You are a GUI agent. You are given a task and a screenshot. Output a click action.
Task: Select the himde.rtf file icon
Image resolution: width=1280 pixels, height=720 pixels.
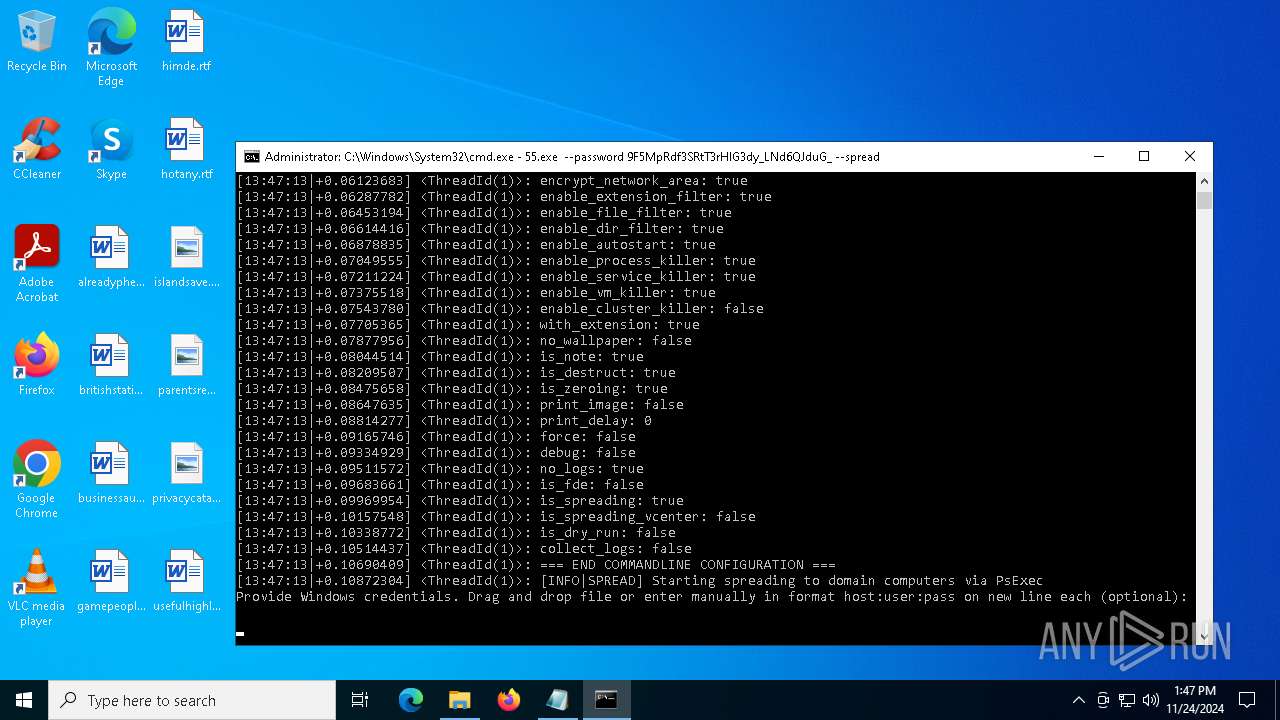pos(185,42)
